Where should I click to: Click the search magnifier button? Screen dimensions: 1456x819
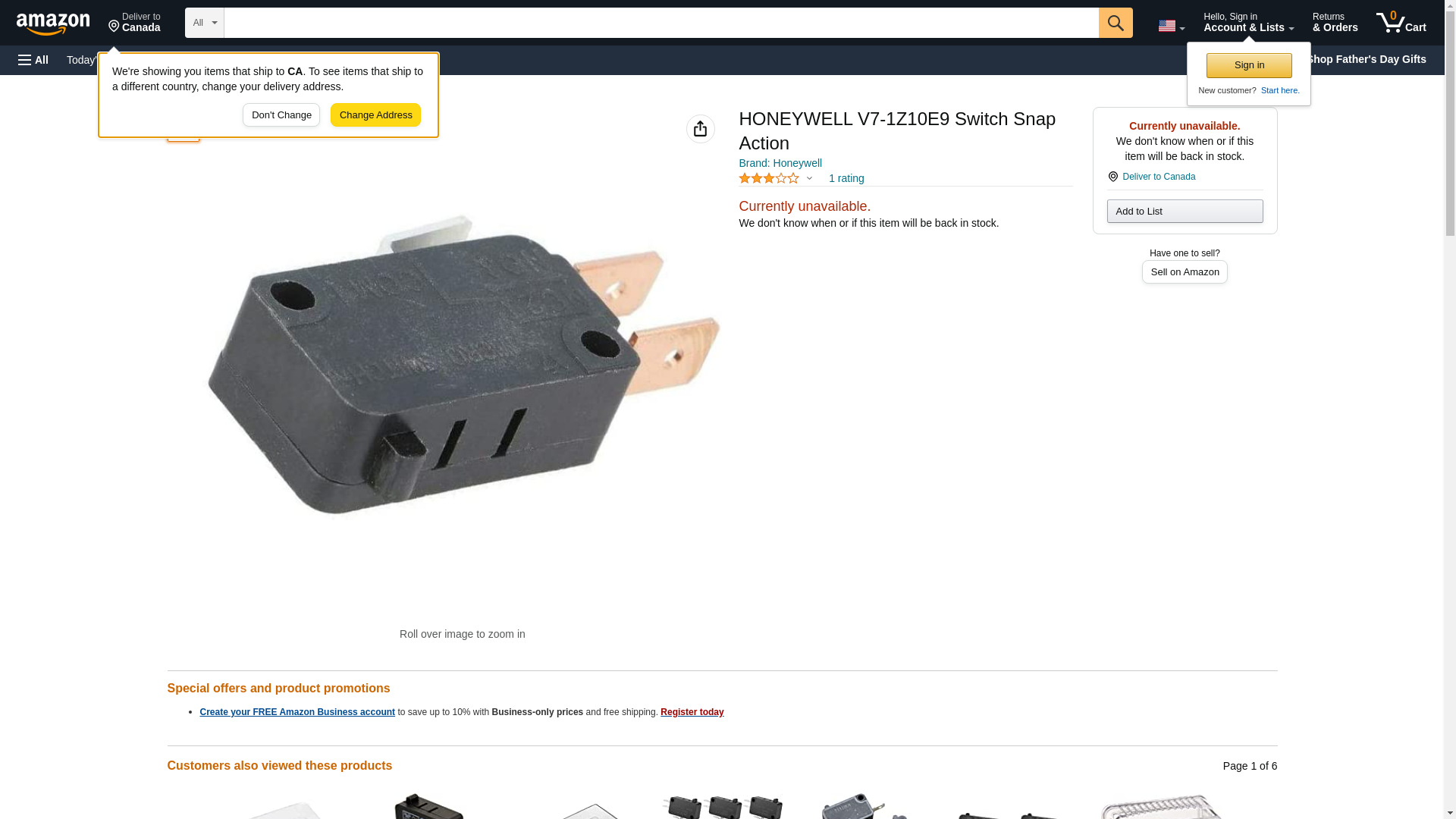(1115, 23)
